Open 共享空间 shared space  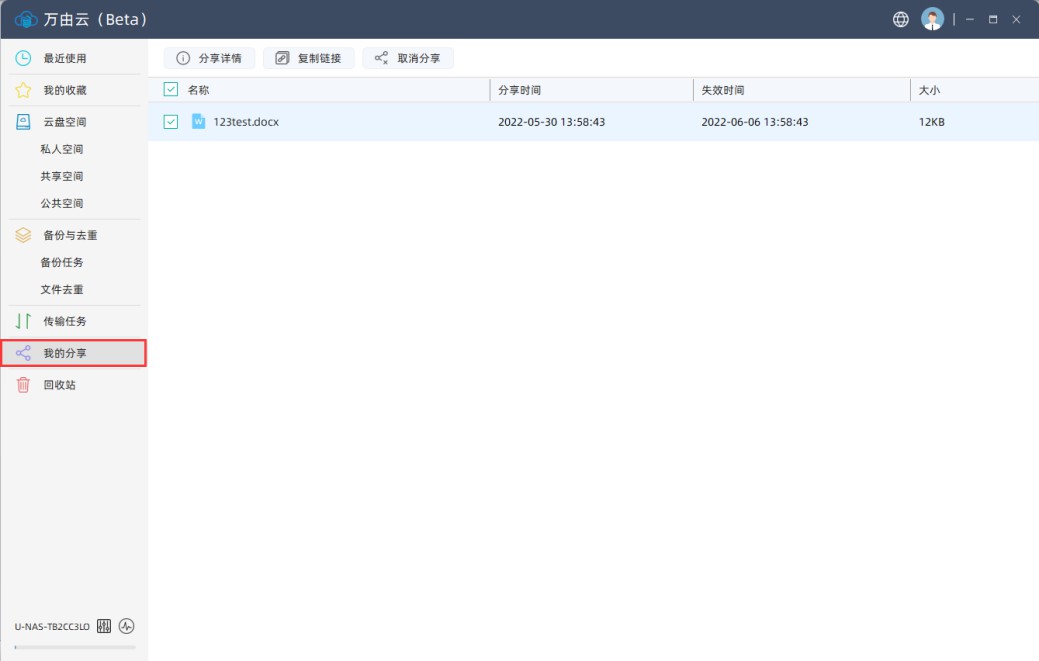point(62,175)
